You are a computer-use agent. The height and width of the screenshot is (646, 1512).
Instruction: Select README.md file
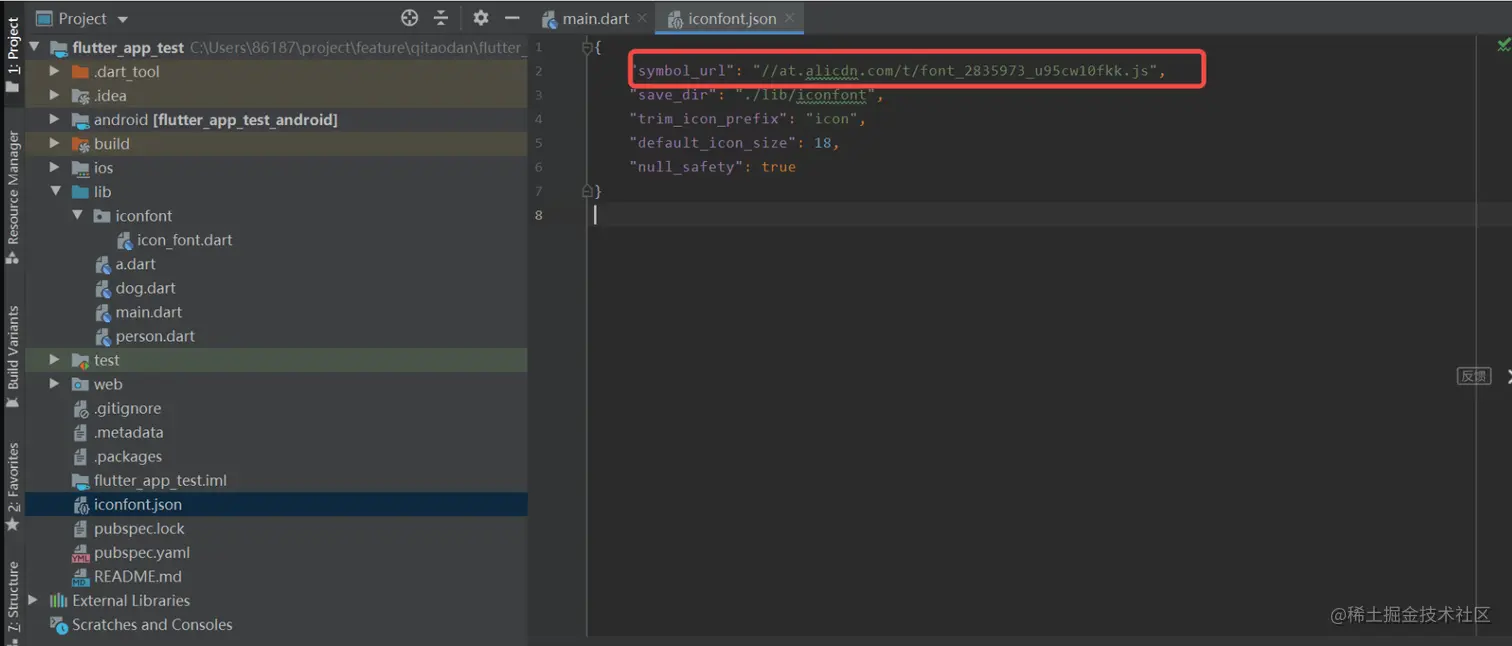(137, 576)
